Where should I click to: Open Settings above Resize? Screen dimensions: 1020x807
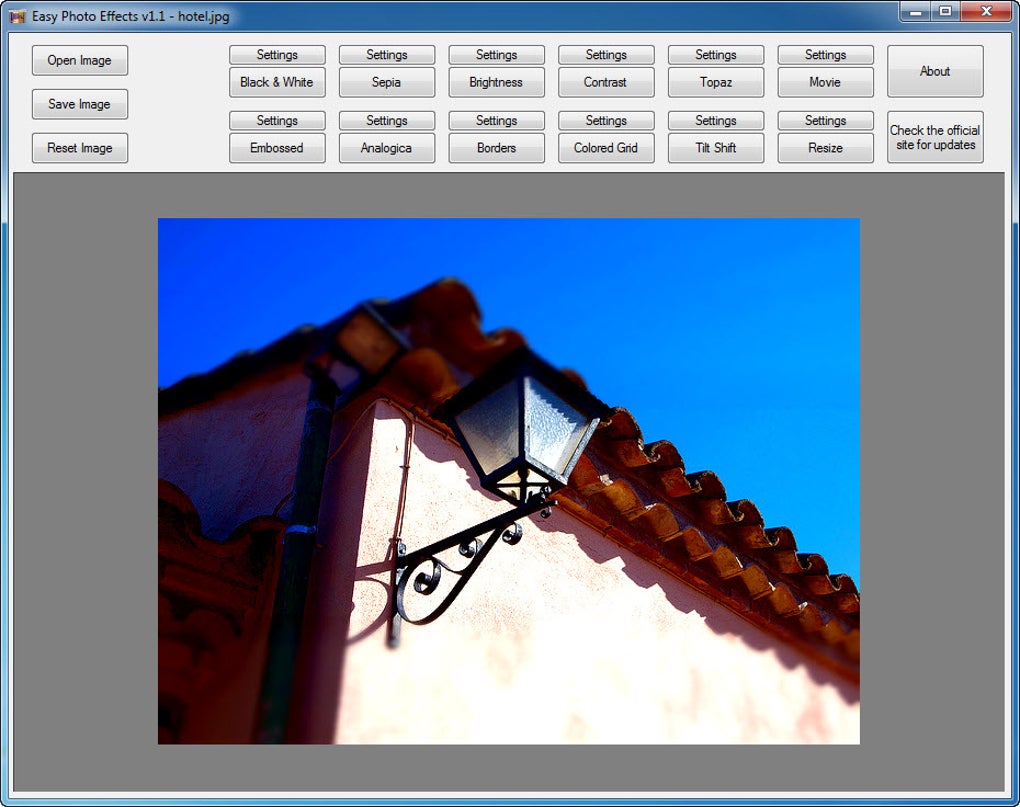pos(825,120)
